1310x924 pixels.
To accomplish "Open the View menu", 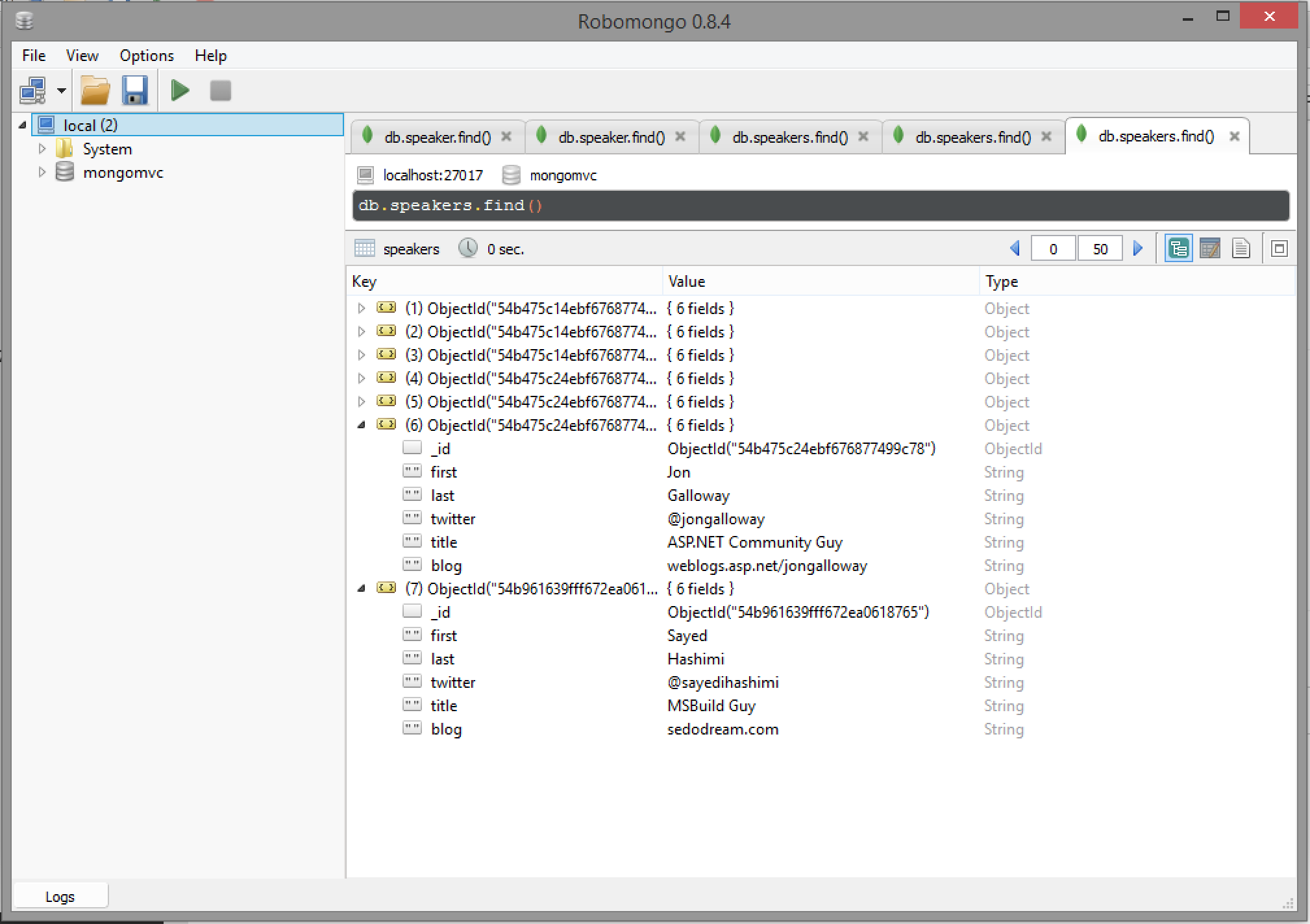I will tap(82, 56).
